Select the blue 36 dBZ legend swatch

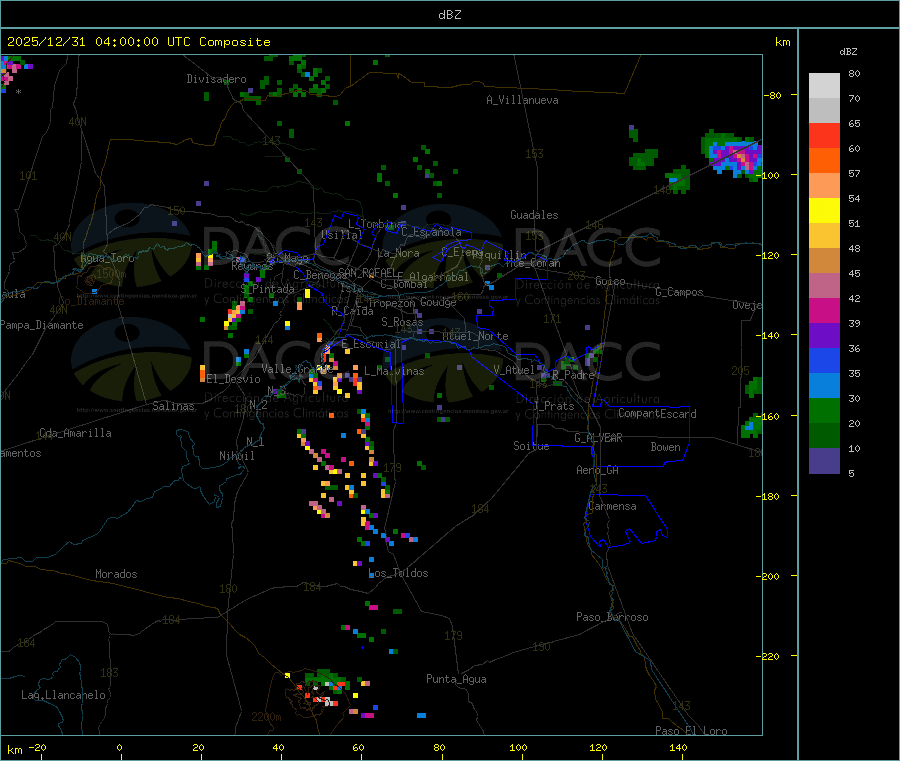coord(824,360)
